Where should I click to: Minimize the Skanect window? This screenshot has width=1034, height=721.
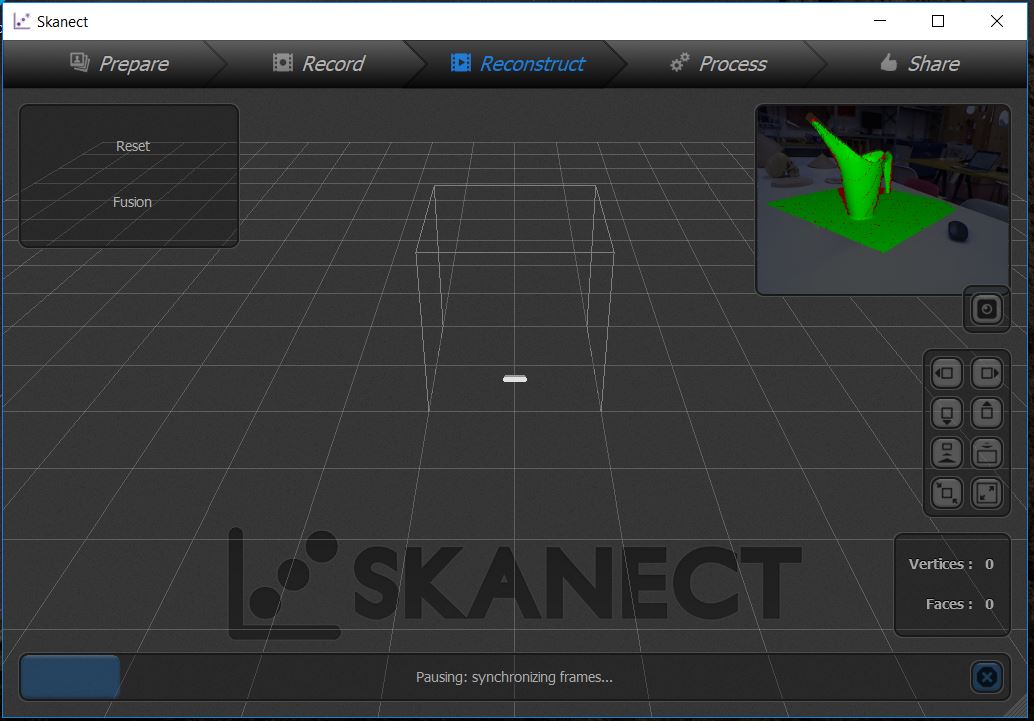(880, 21)
